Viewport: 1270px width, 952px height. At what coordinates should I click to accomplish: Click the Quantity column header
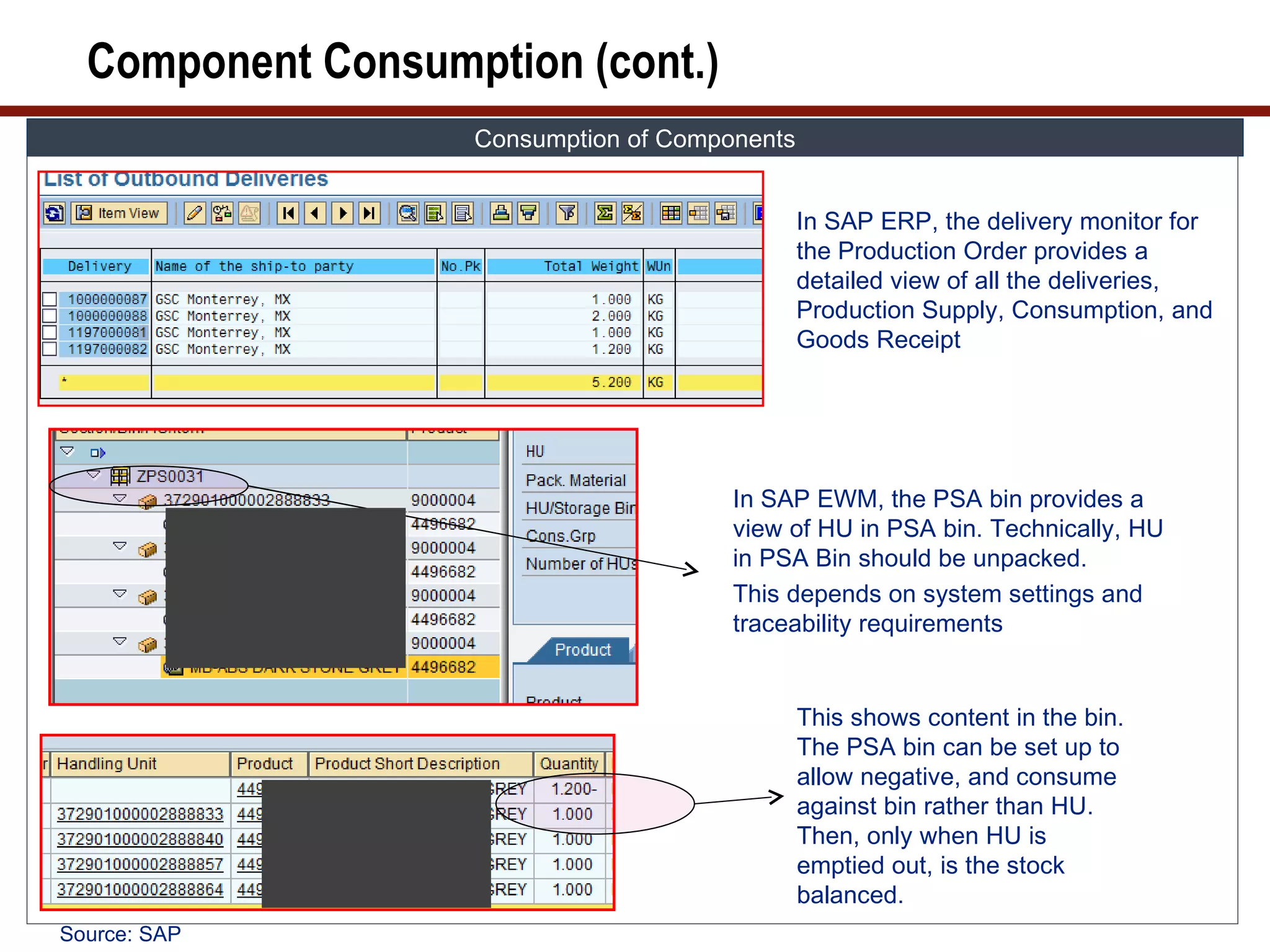pyautogui.click(x=569, y=764)
